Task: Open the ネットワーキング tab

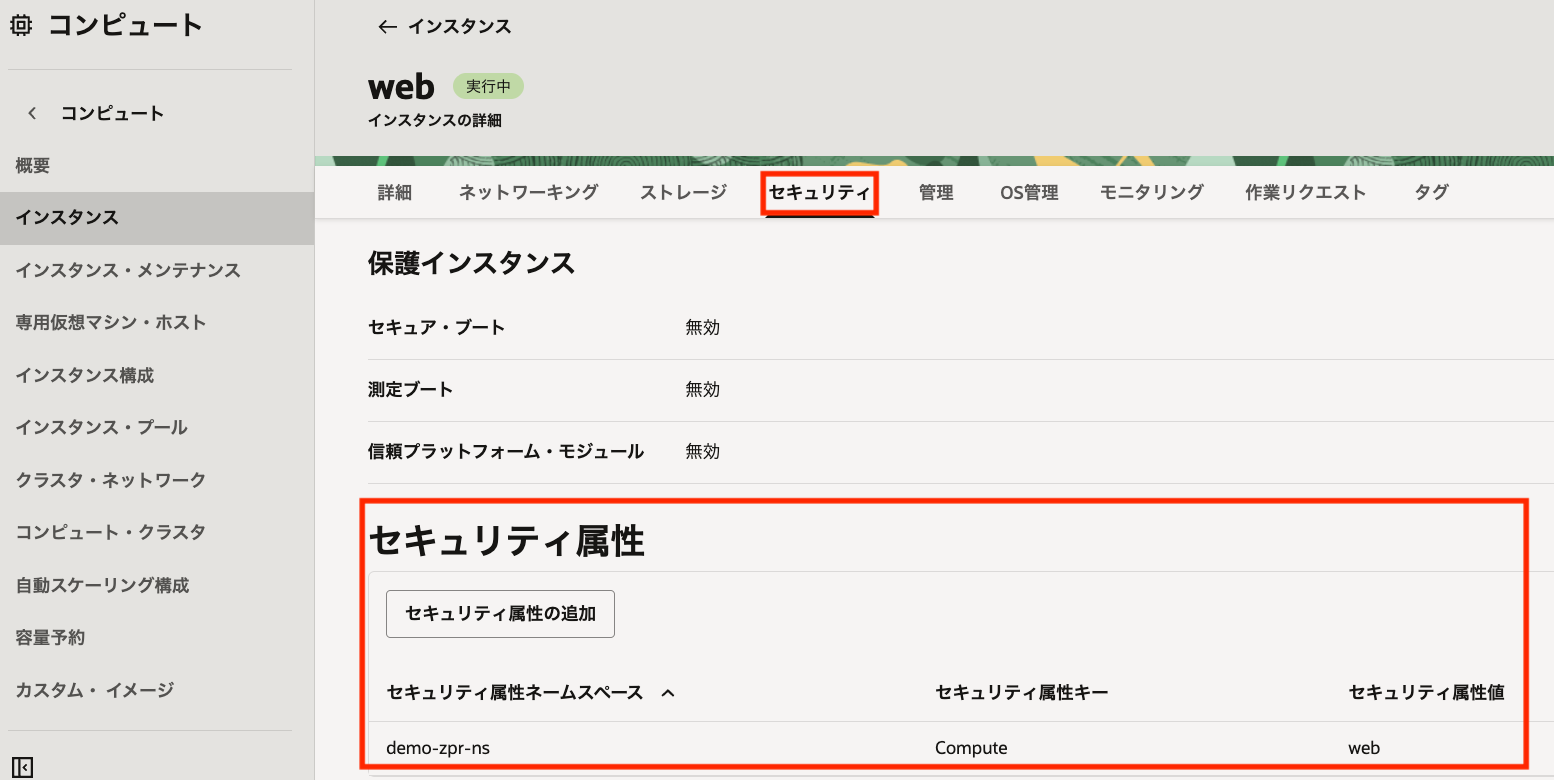Action: 528,192
